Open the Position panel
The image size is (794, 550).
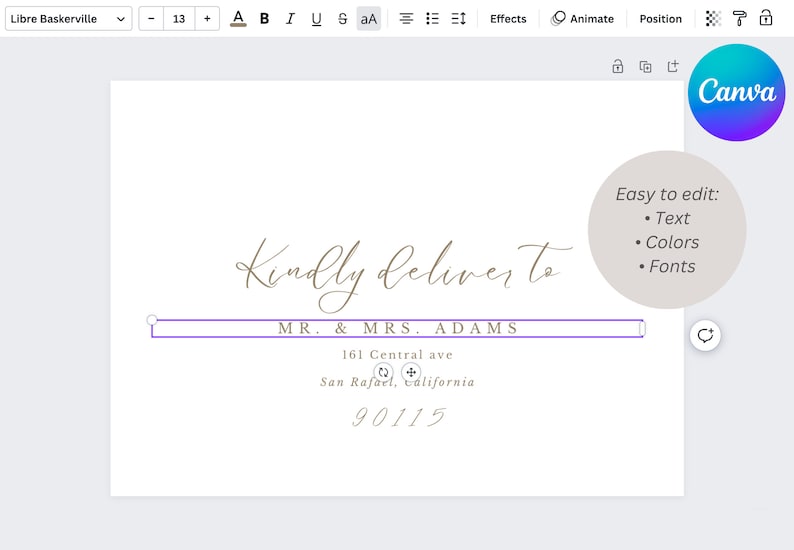(660, 19)
